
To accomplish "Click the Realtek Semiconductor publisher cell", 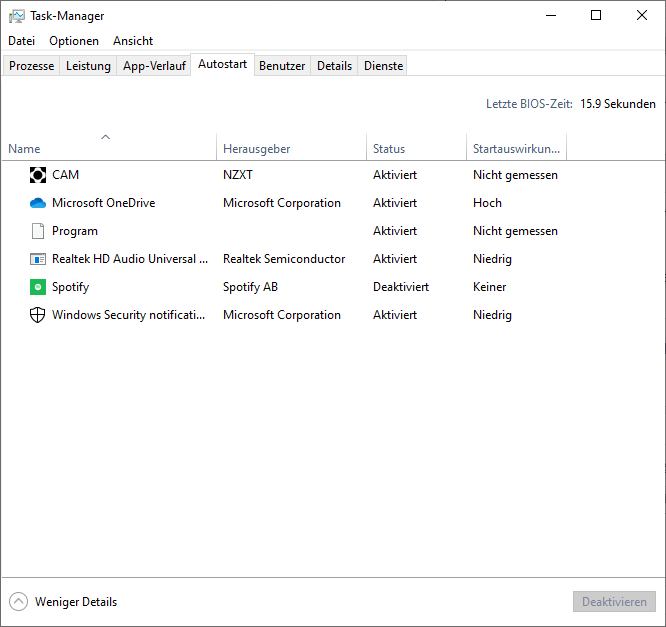I will click(x=284, y=259).
